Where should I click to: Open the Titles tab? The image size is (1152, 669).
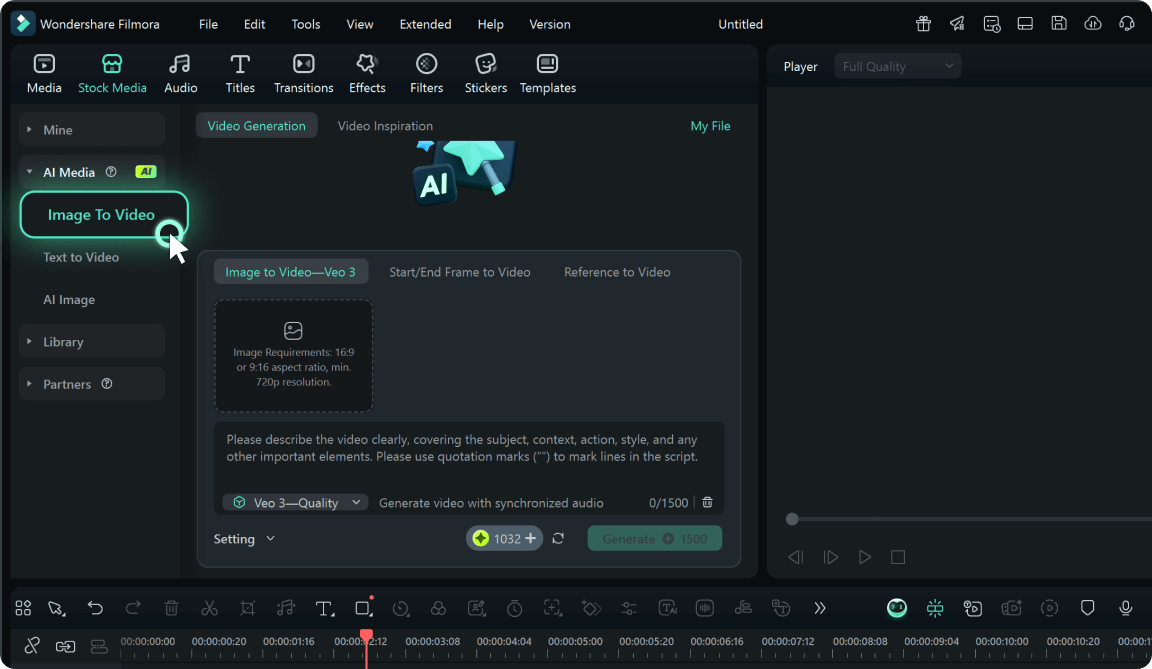[240, 73]
